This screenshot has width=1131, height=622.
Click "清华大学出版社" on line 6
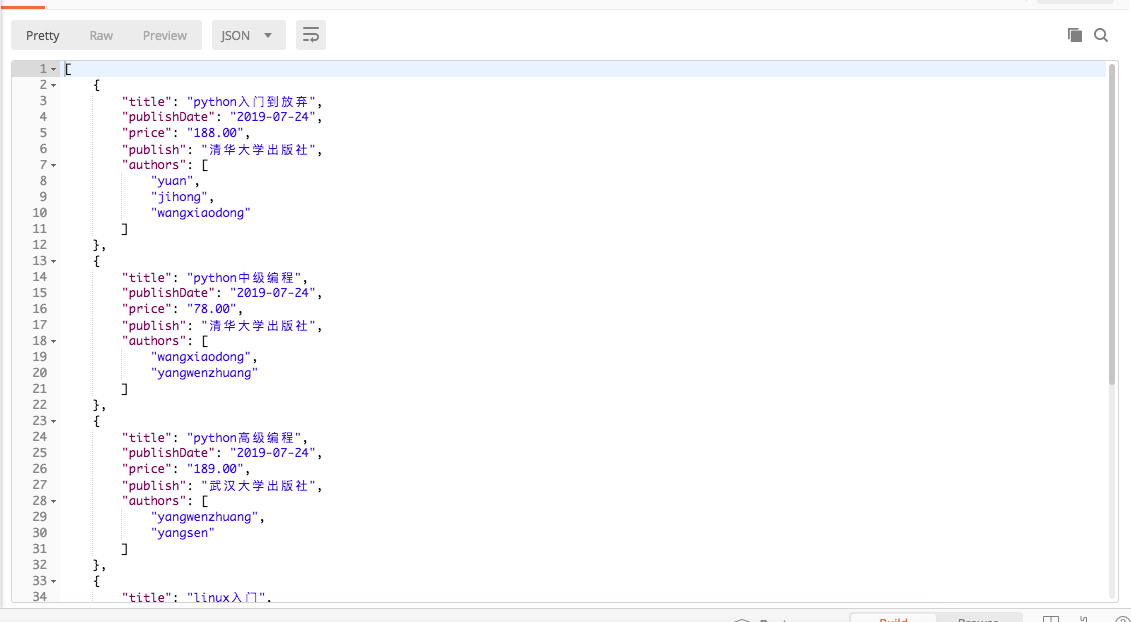coord(258,149)
